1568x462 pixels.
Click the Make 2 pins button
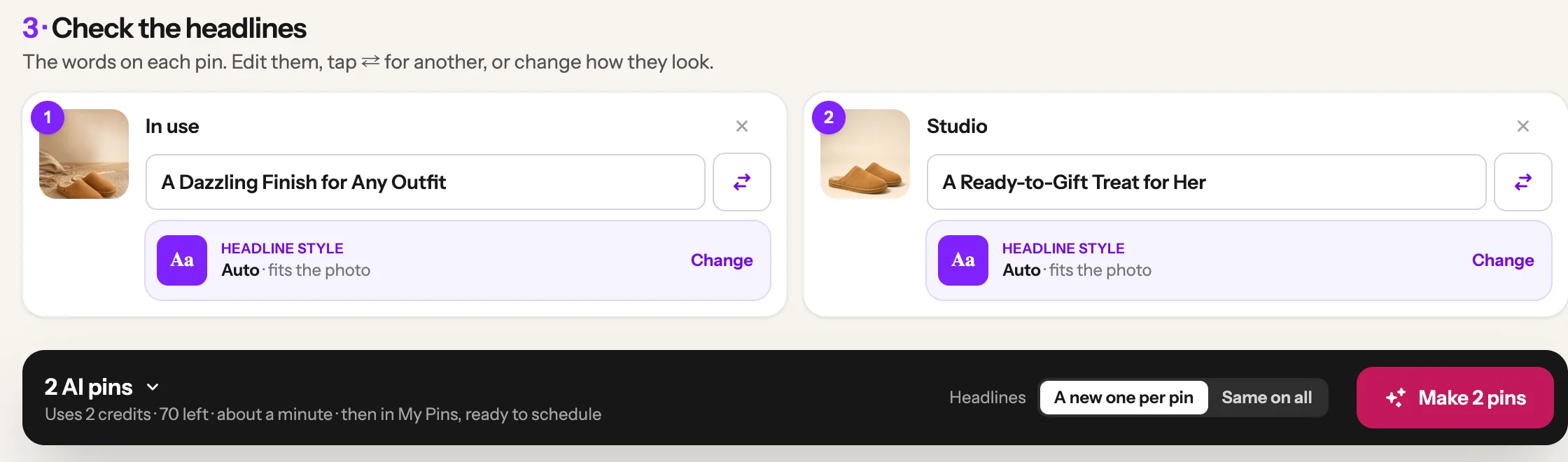tap(1455, 398)
